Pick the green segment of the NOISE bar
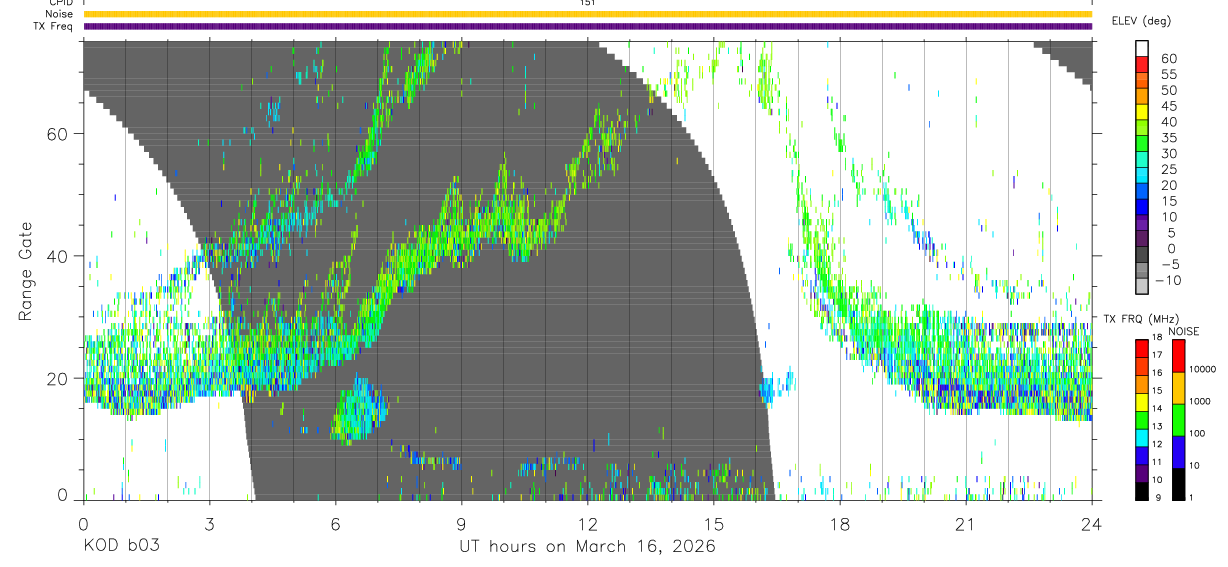Viewport: 1228px width, 567px height. pyautogui.click(x=1178, y=420)
